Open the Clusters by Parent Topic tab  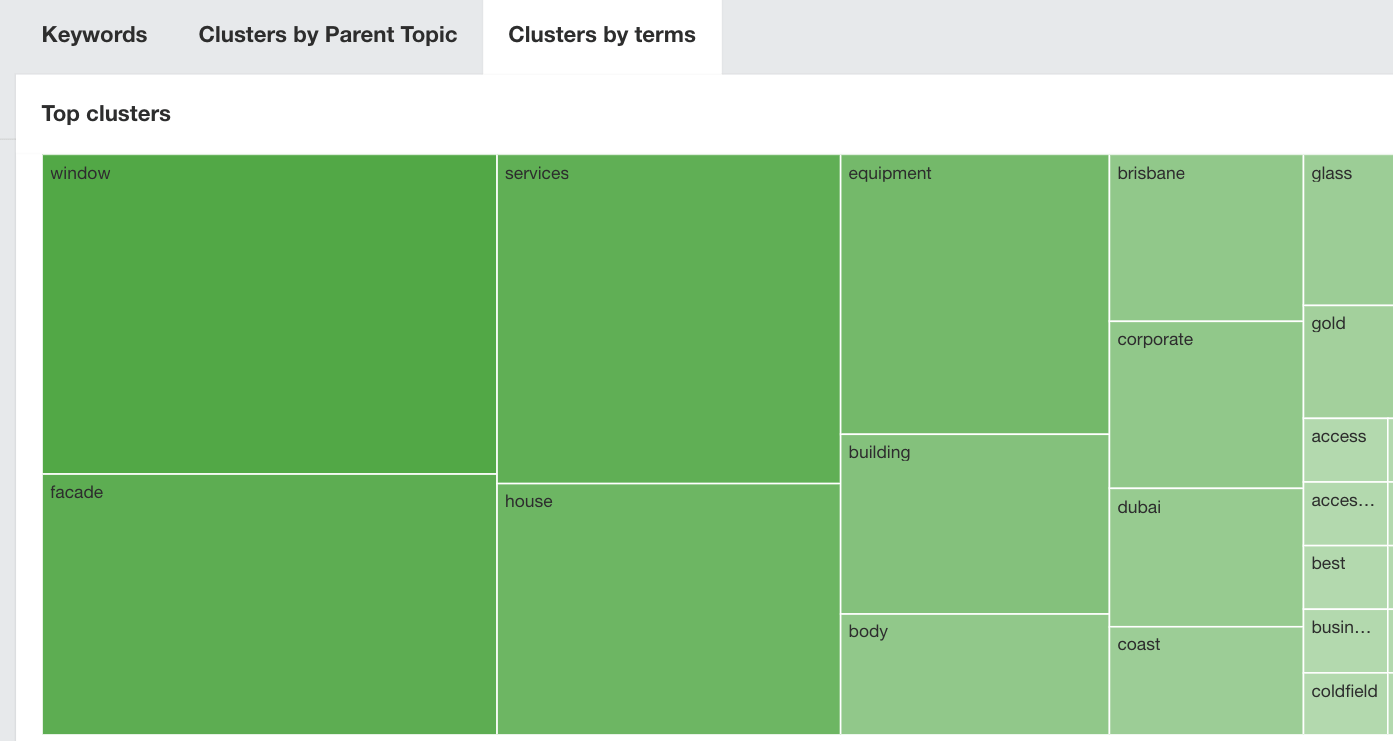coord(328,35)
